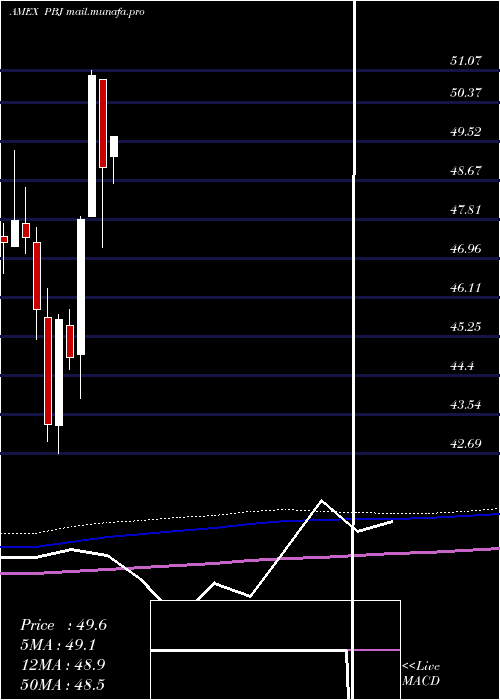Click the last small white candlestick near 49.52

click(114, 146)
